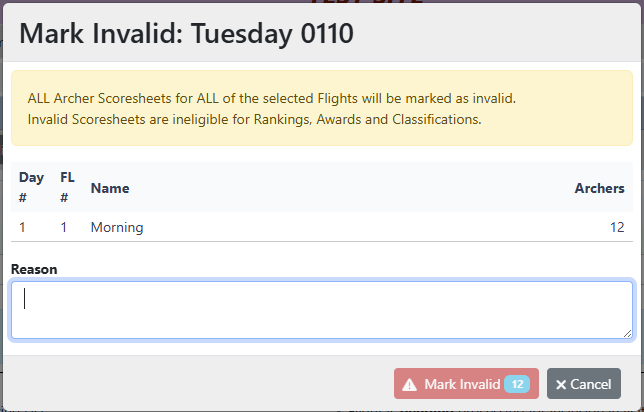644x412 pixels.
Task: Click the warning triangle icon on Mark Invalid
Action: (410, 385)
